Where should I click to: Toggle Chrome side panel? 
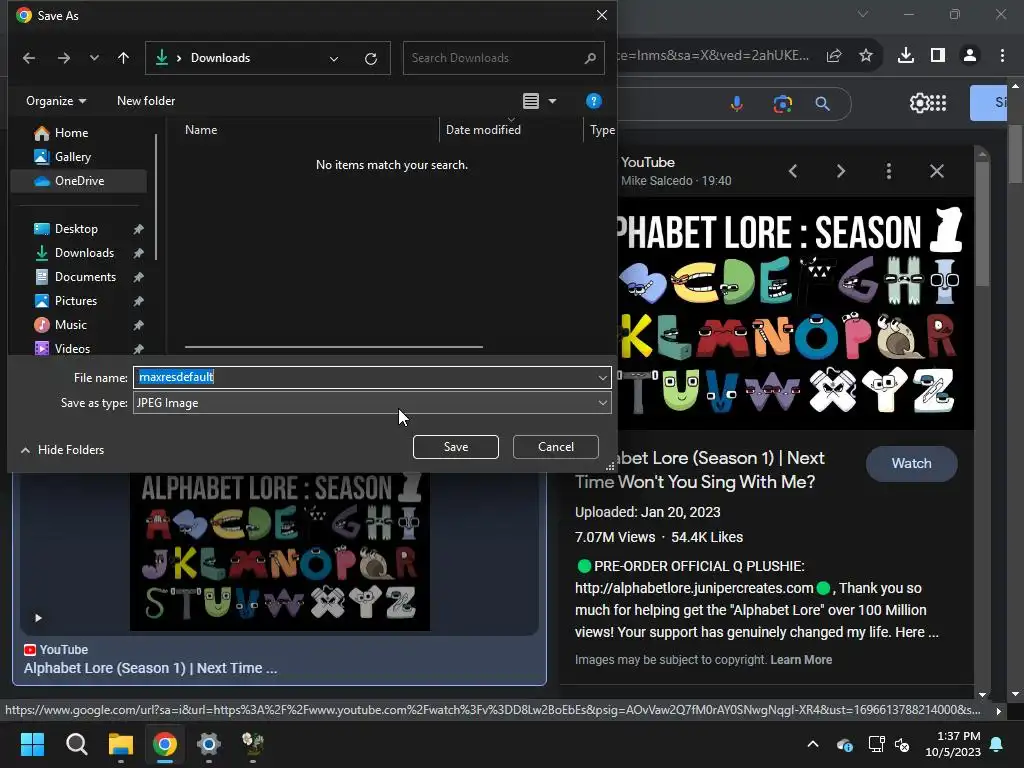938,56
